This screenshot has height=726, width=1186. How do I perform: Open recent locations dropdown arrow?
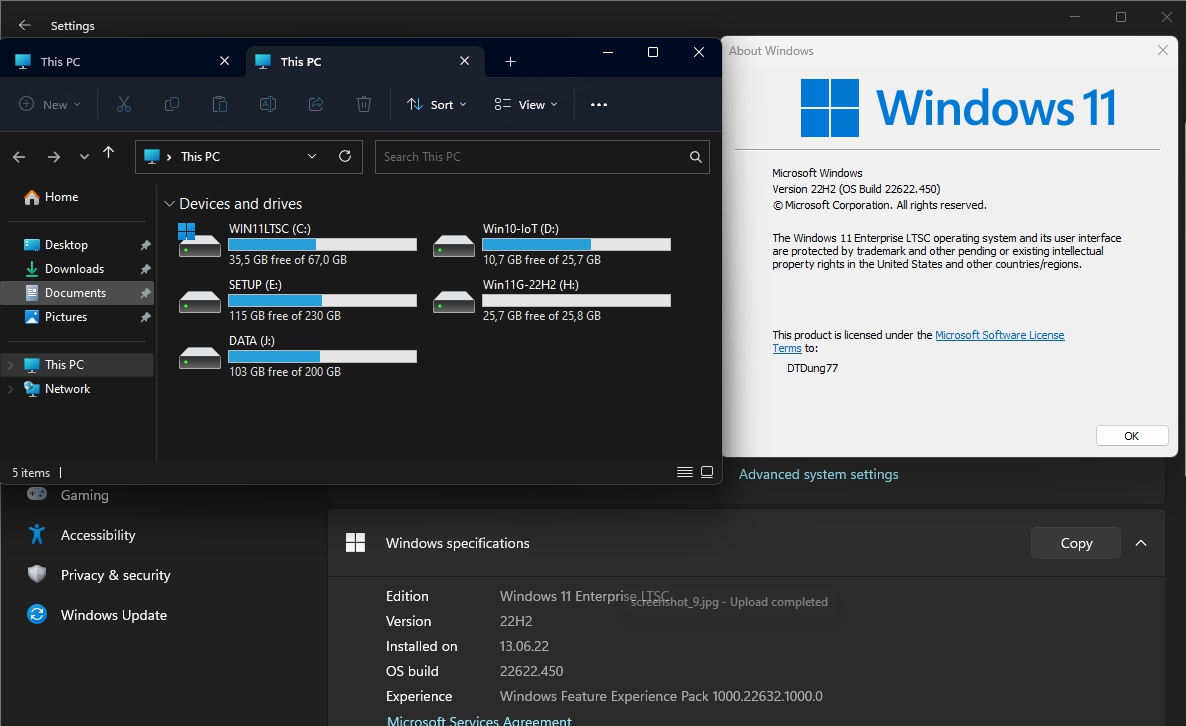pyautogui.click(x=84, y=157)
